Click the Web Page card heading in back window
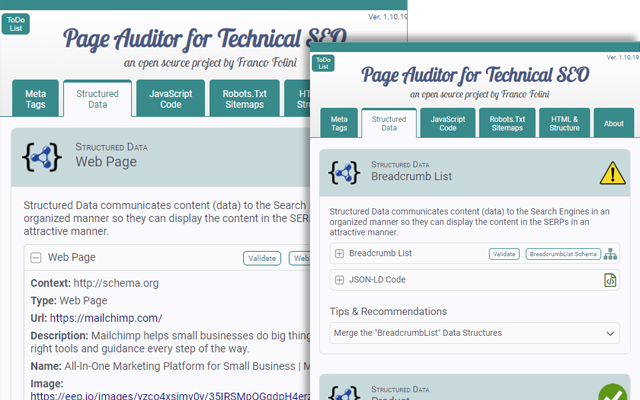 tap(106, 162)
